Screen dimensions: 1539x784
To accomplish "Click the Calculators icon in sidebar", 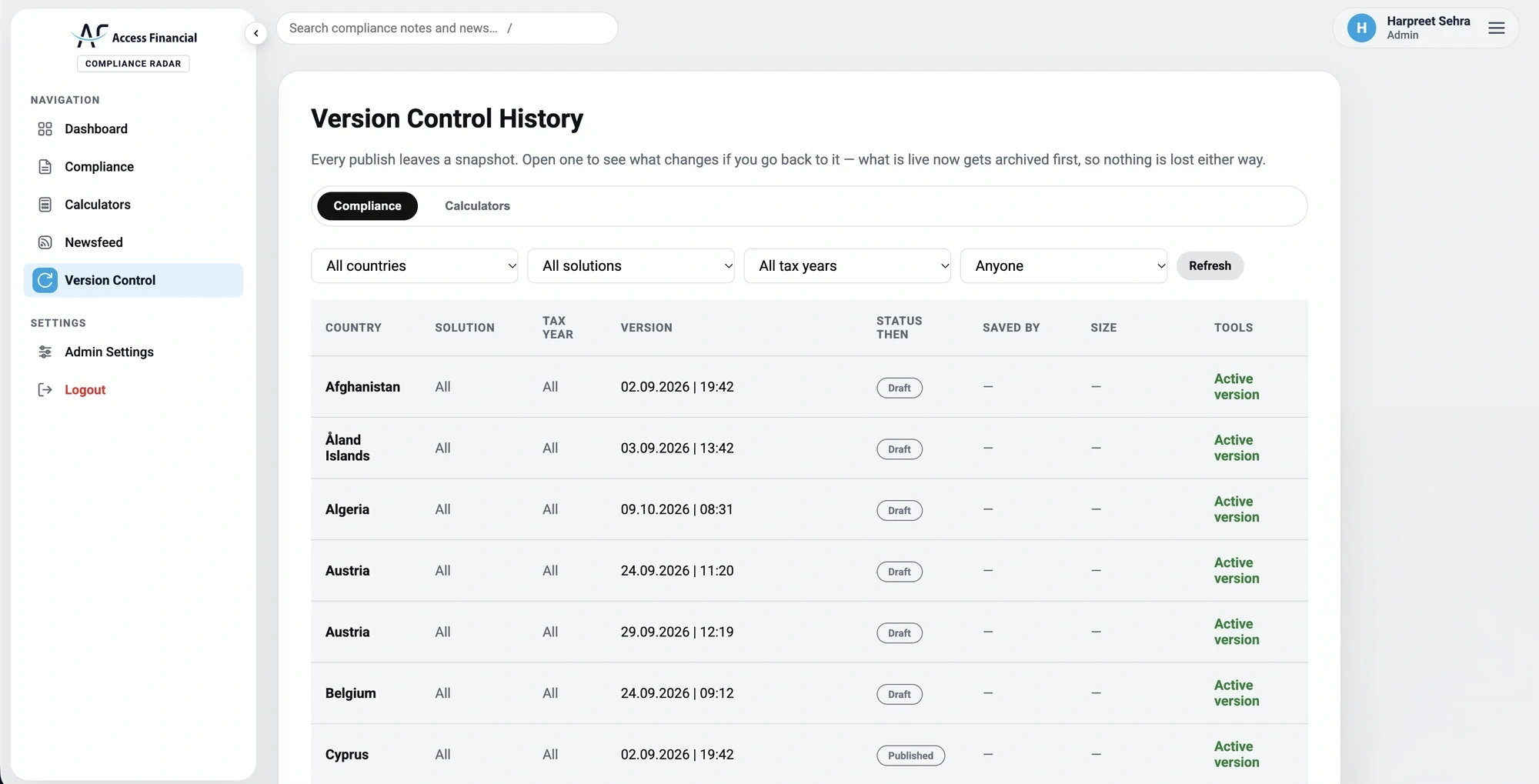I will pyautogui.click(x=45, y=204).
